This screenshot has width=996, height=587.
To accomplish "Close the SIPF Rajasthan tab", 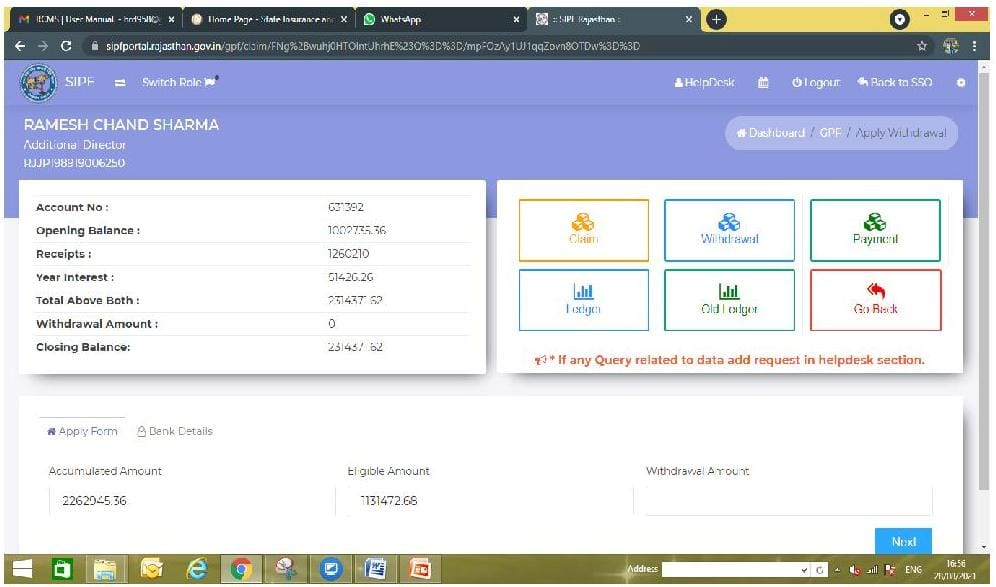I will click(x=689, y=20).
